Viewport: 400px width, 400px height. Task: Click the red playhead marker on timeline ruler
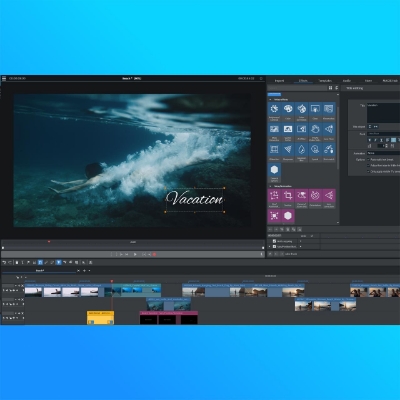[x=112, y=281]
